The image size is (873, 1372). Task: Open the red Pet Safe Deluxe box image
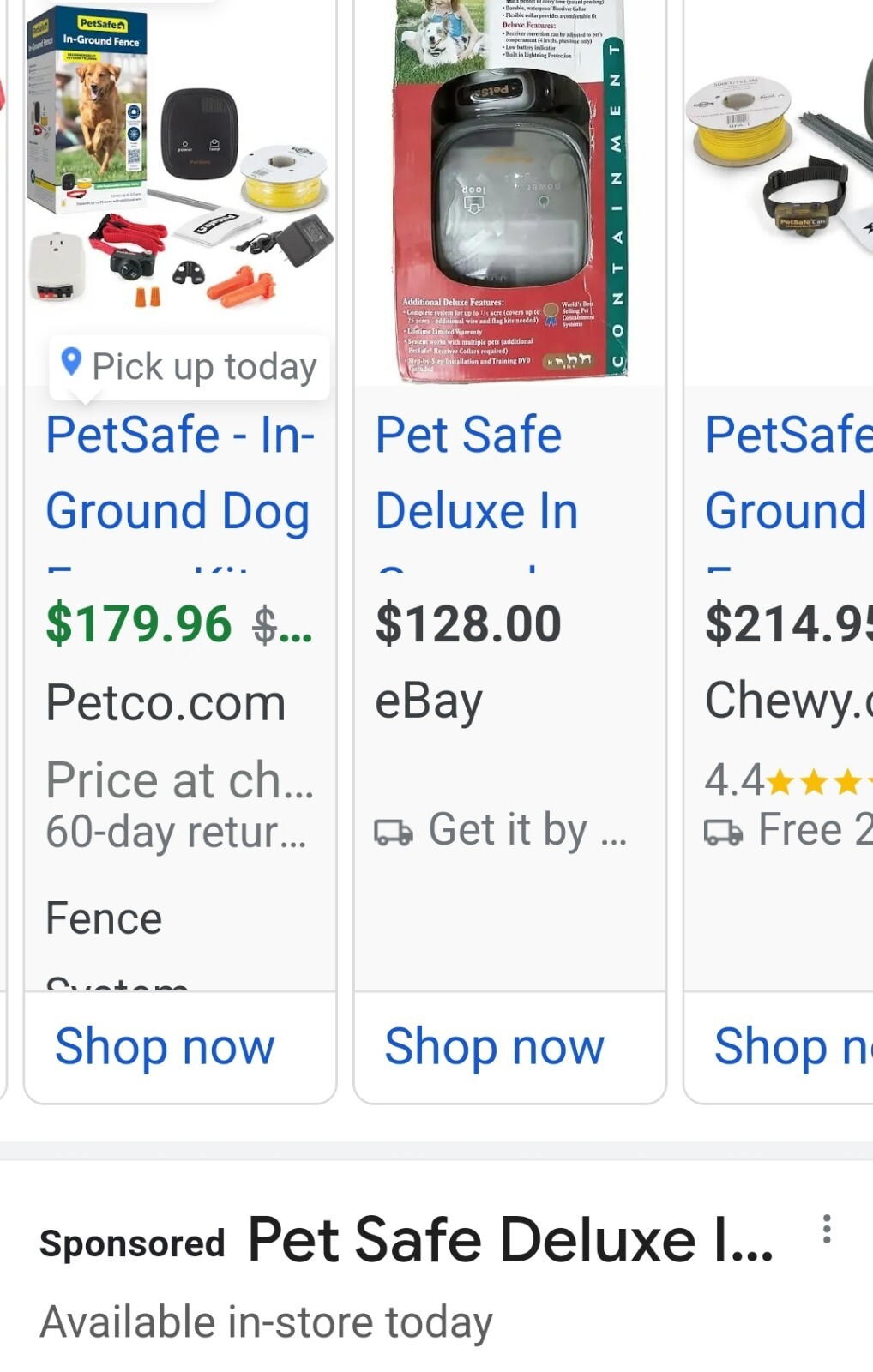pos(509,189)
